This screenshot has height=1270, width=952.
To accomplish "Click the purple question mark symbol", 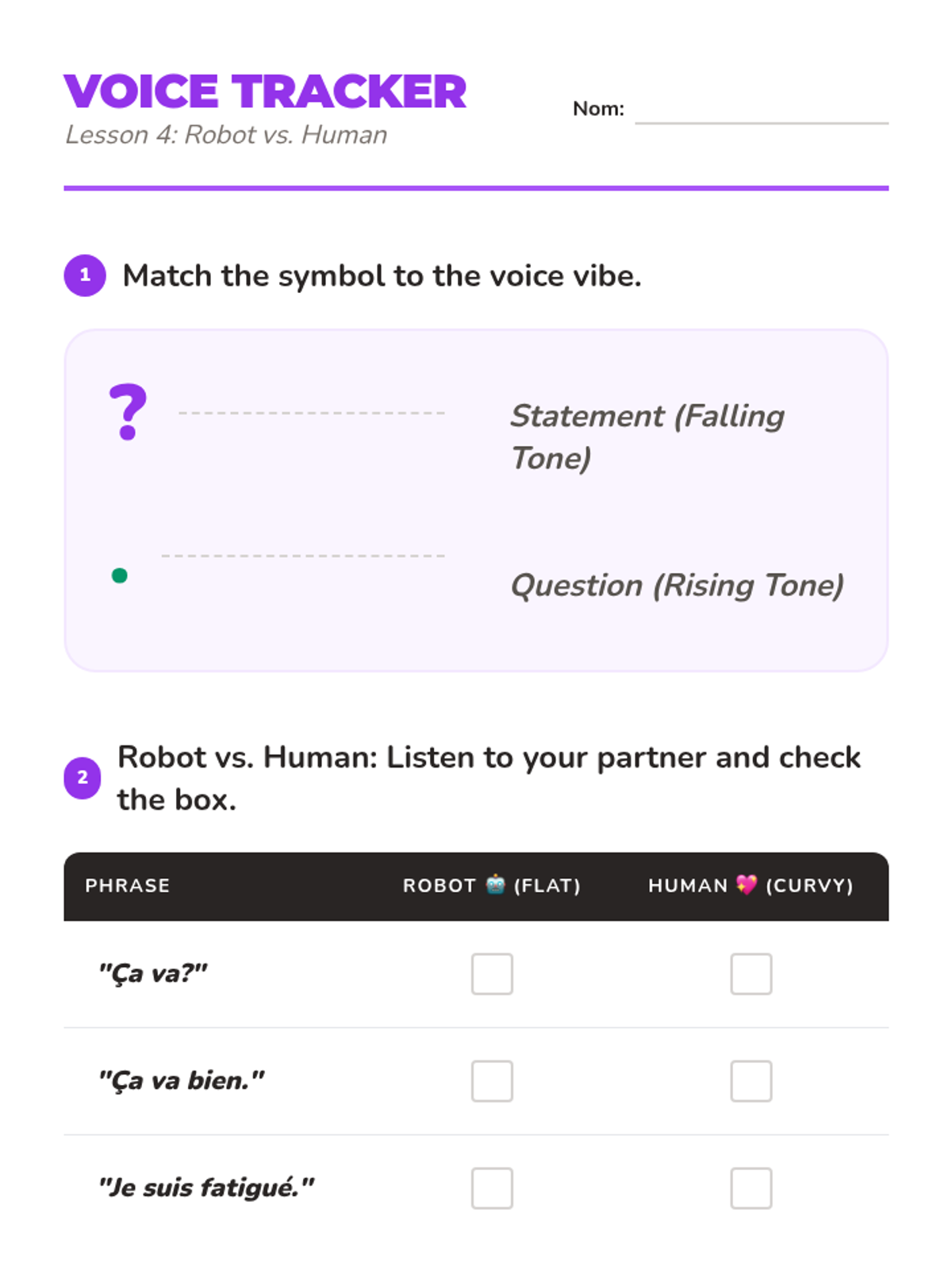I will click(x=128, y=412).
